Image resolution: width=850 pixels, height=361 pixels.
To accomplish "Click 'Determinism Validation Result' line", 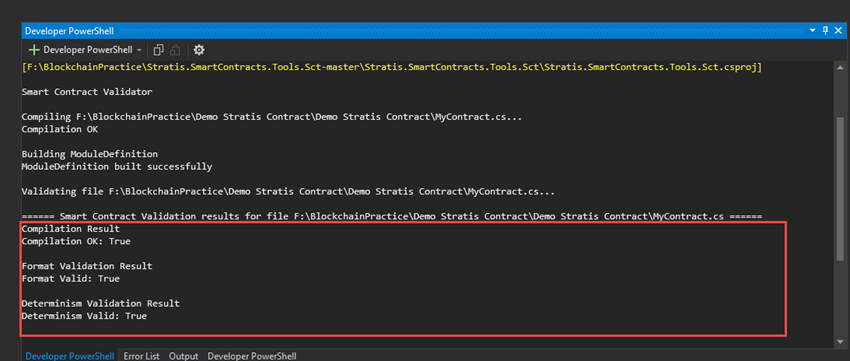I will click(x=100, y=304).
